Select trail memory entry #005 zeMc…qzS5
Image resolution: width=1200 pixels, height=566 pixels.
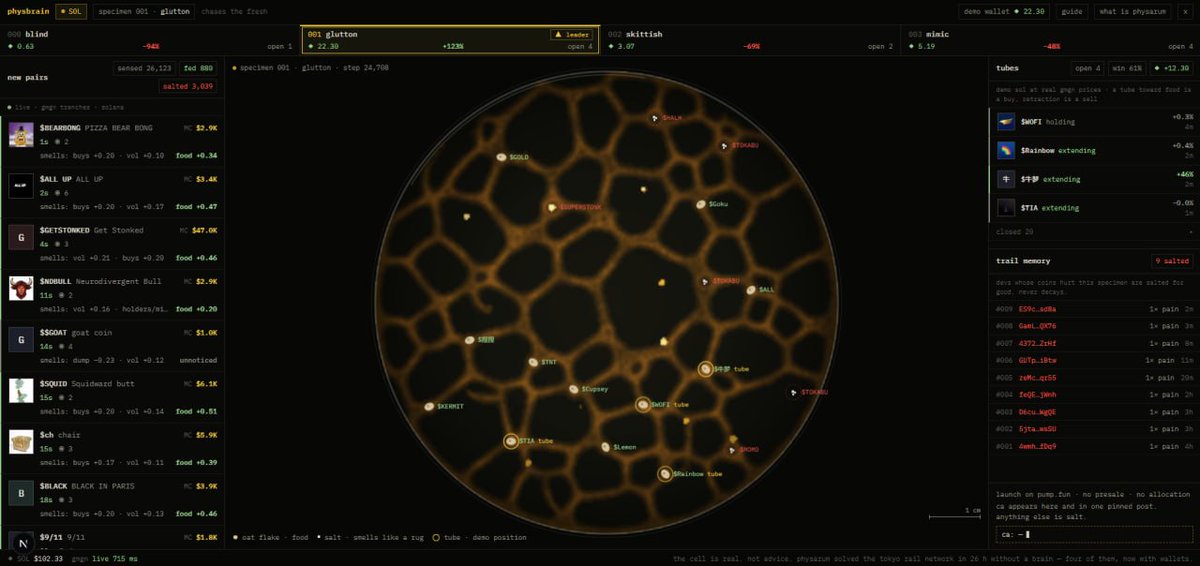point(1093,378)
